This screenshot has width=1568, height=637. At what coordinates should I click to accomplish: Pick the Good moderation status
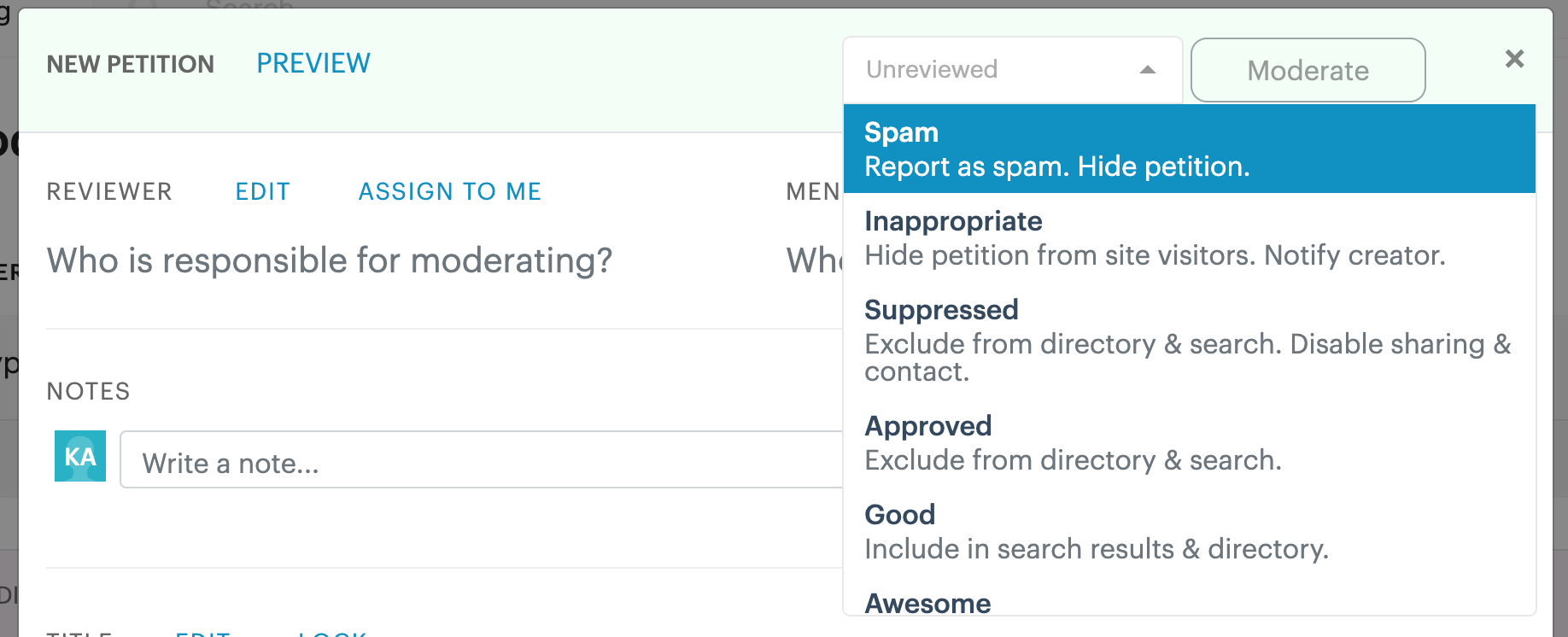point(1189,531)
